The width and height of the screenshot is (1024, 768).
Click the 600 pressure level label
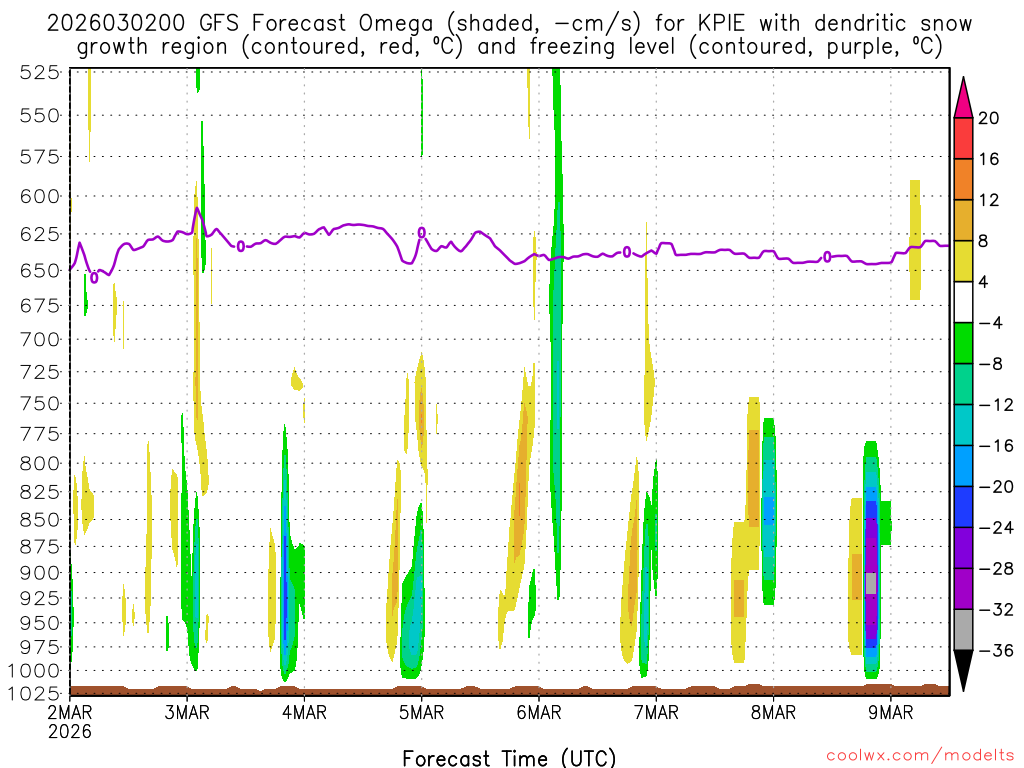point(40,197)
